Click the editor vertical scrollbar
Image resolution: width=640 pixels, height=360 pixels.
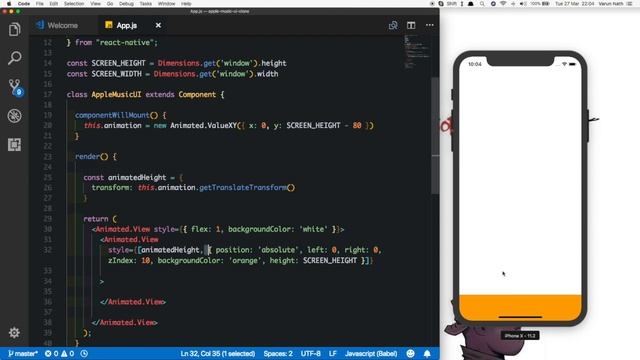tap(435, 135)
